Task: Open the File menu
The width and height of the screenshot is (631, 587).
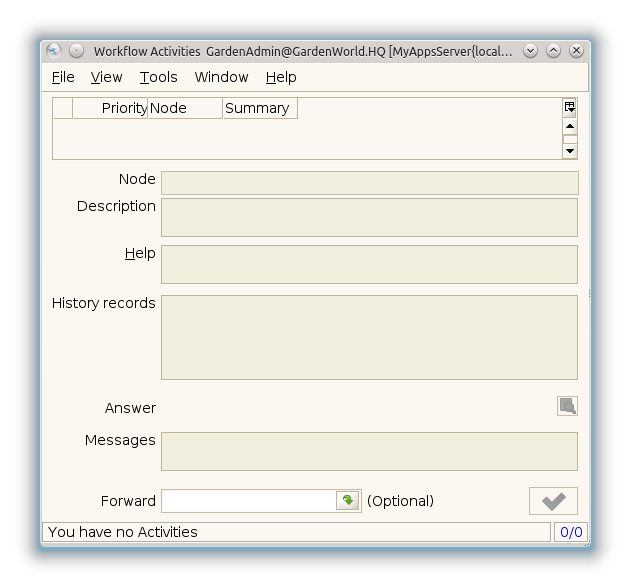Action: click(x=63, y=77)
